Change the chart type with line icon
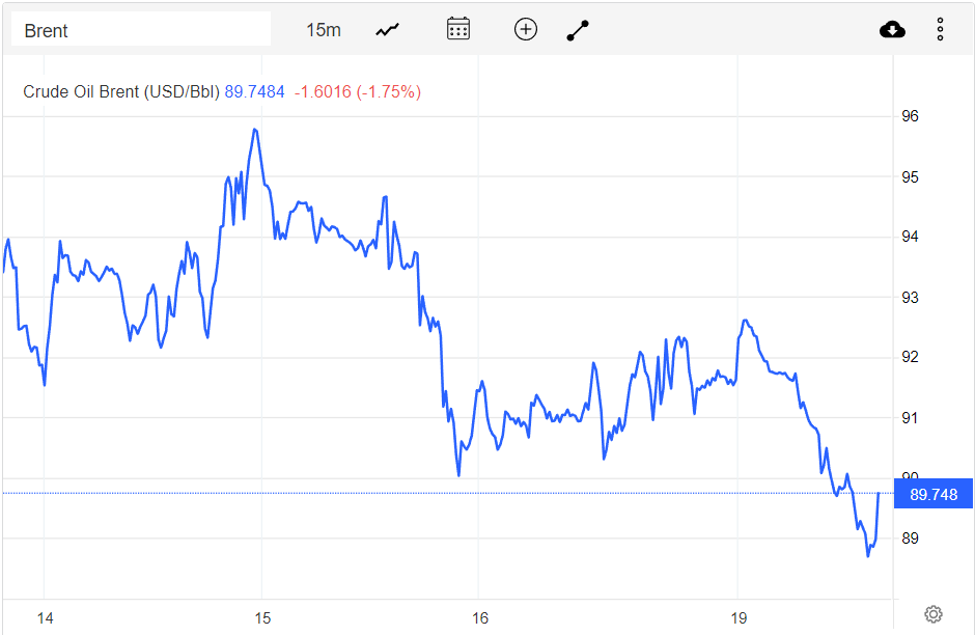 (387, 30)
